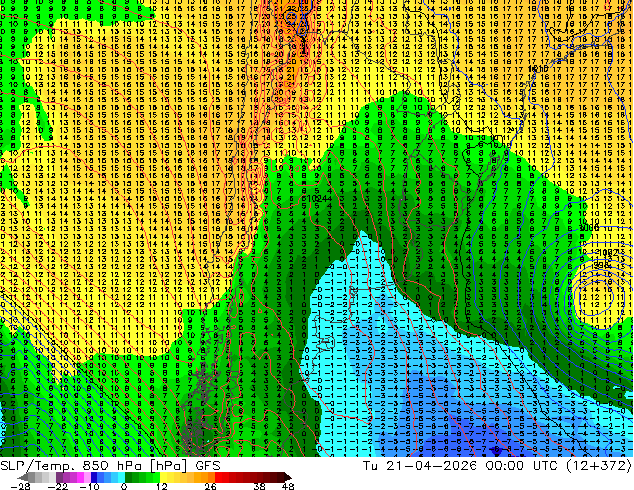Click the 'Tu 21-04-2026 00:00 UTC (12+372)' timestamp

497,466
